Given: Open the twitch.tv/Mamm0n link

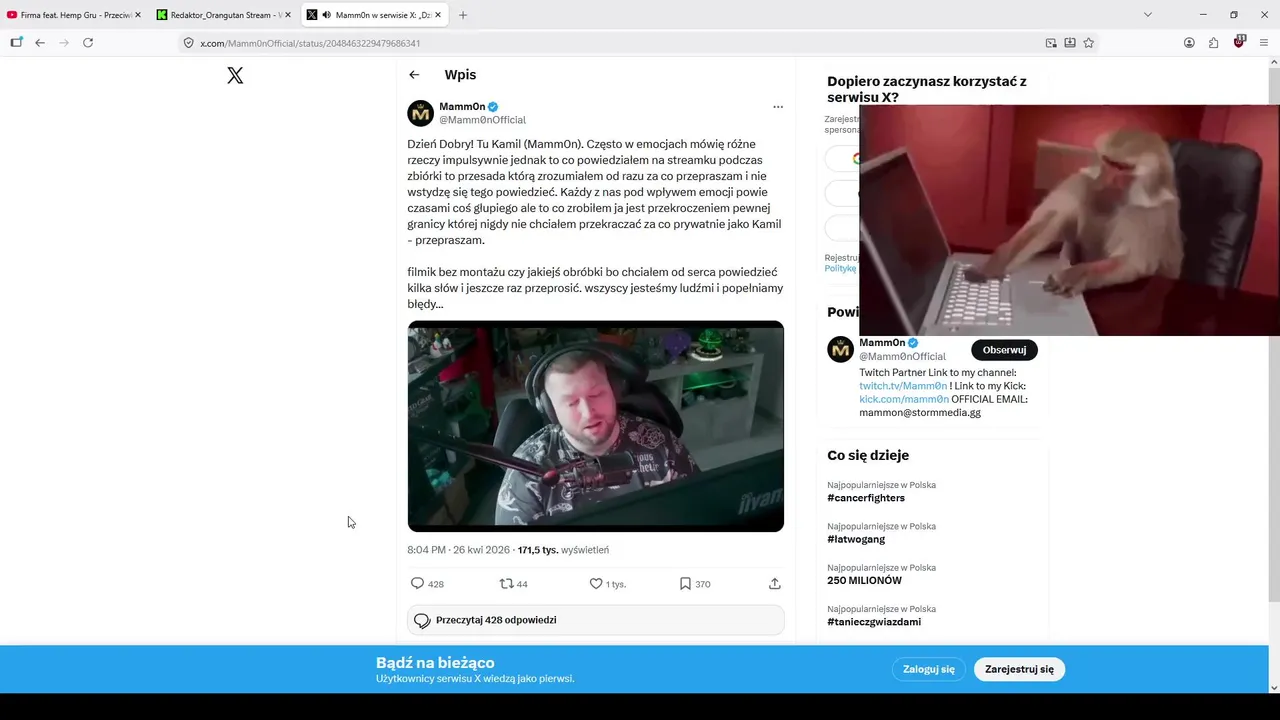Looking at the screenshot, I should click(903, 386).
